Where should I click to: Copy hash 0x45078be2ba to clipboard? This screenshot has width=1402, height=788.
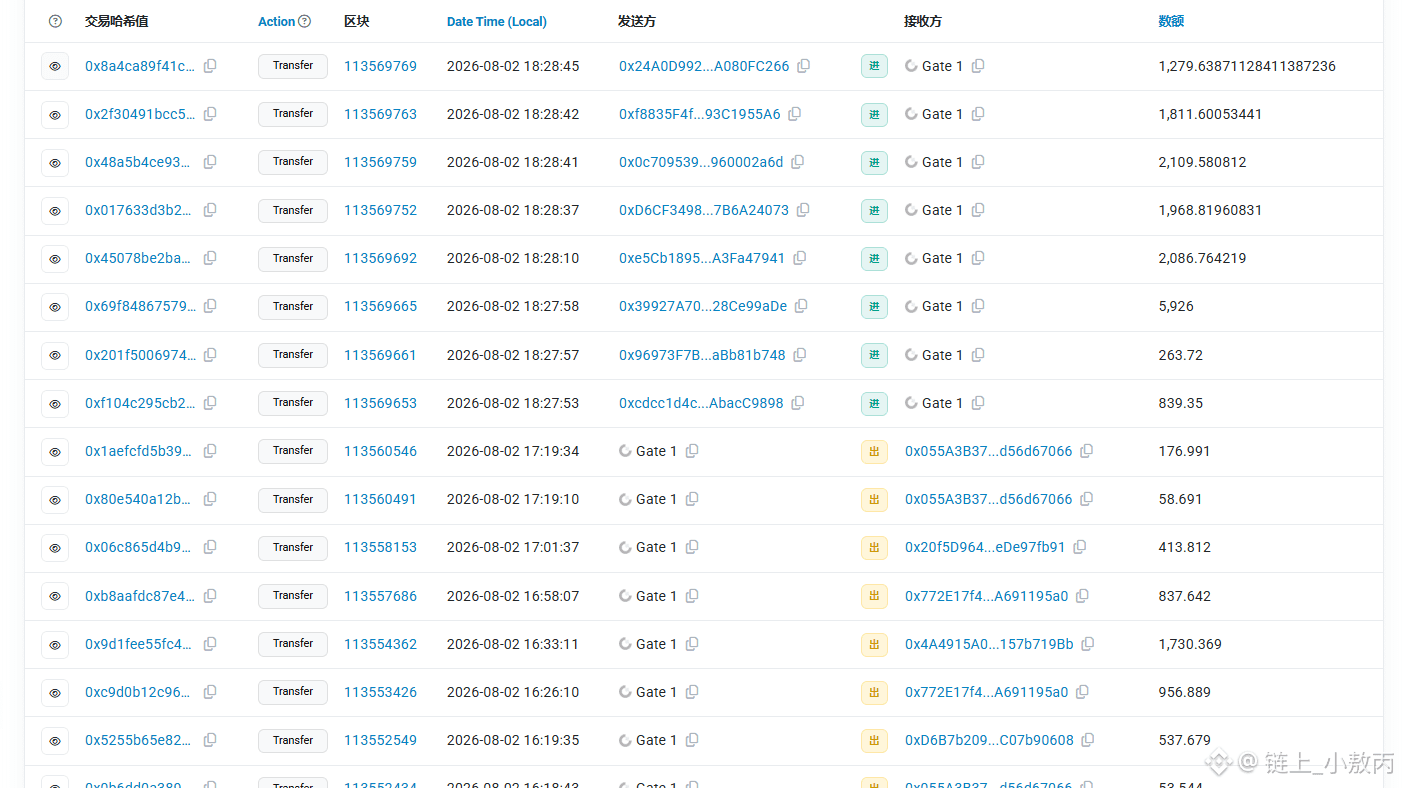tap(210, 258)
